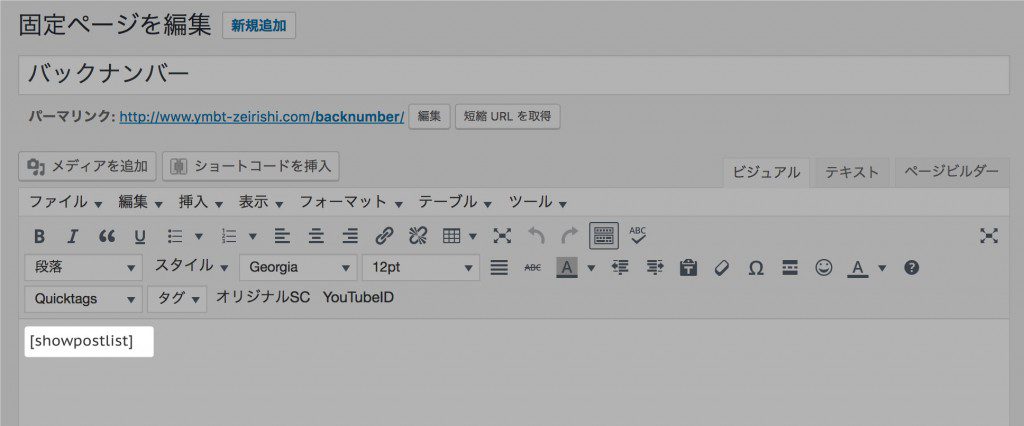Screen dimensions: 1024x426
Task: Justify text alignment
Action: point(500,267)
